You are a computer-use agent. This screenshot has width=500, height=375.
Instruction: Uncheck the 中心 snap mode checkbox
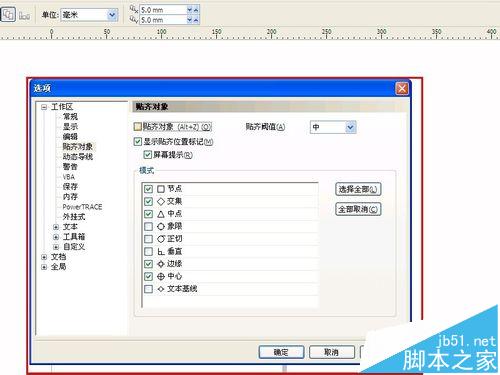pyautogui.click(x=148, y=276)
